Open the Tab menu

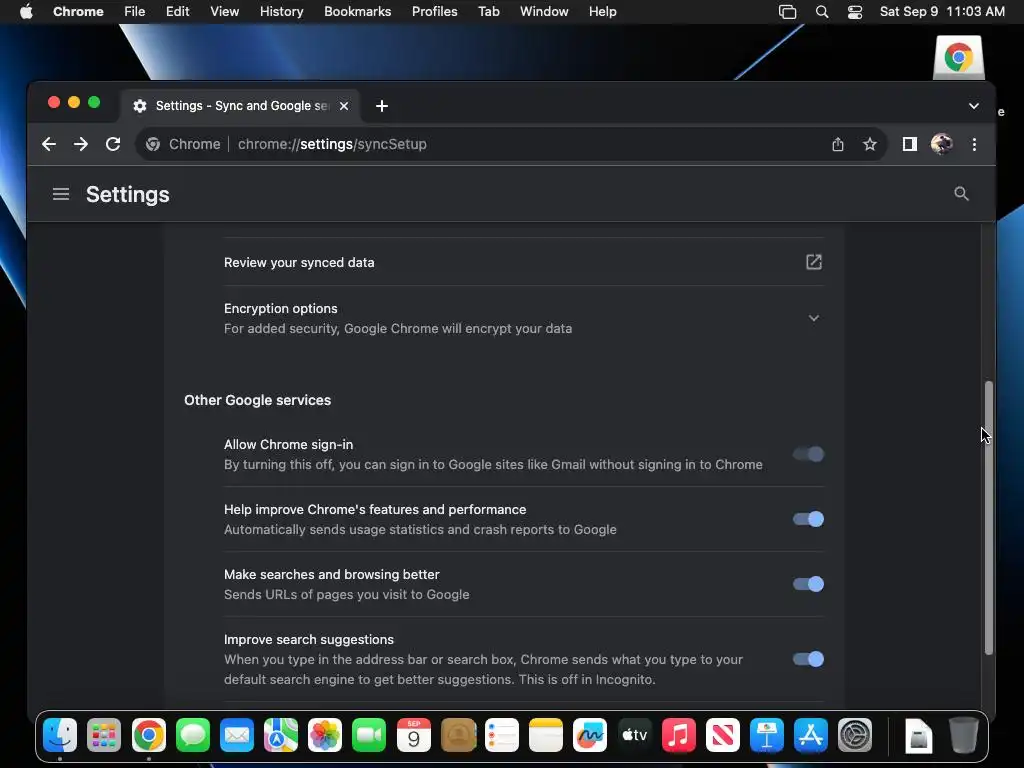point(488,11)
